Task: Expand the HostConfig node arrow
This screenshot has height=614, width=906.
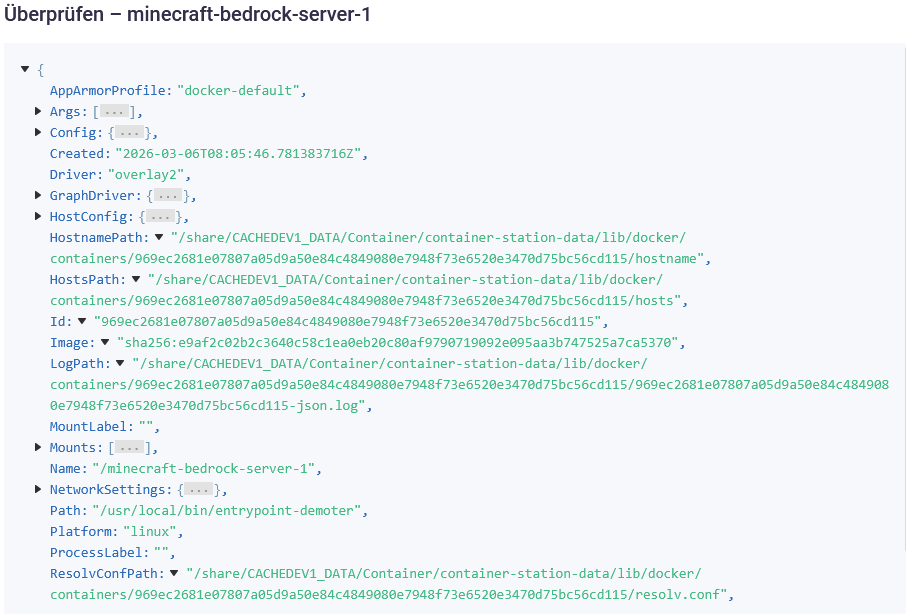Action: coord(39,216)
